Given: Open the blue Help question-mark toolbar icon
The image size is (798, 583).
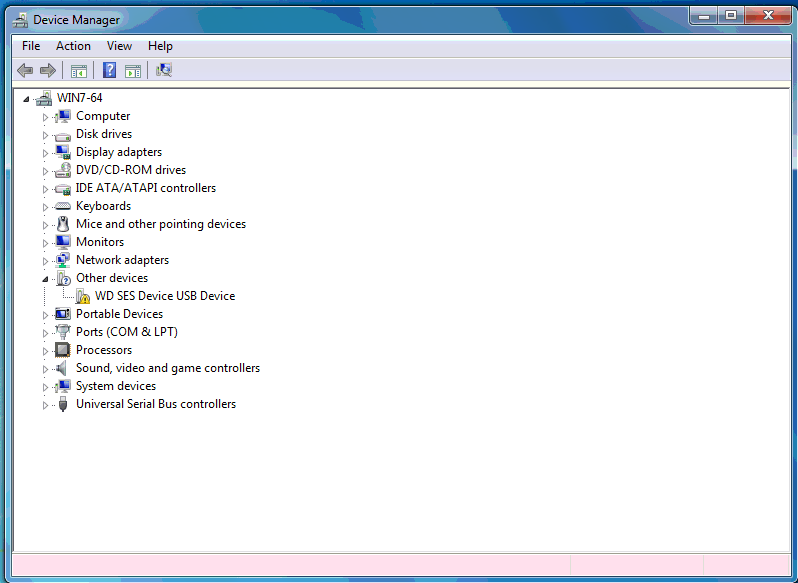Looking at the screenshot, I should (109, 70).
